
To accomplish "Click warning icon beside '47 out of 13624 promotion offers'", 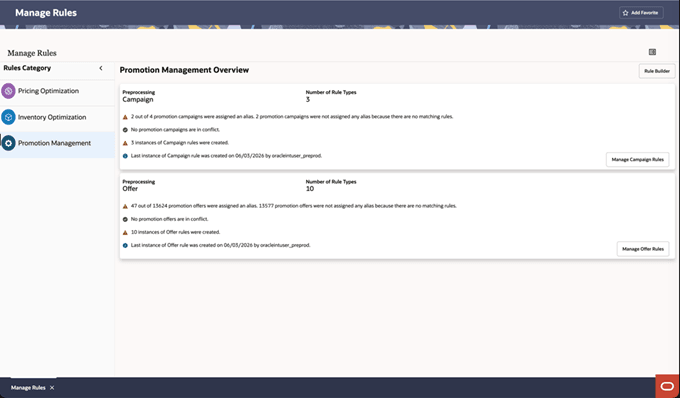I will click(x=125, y=206).
